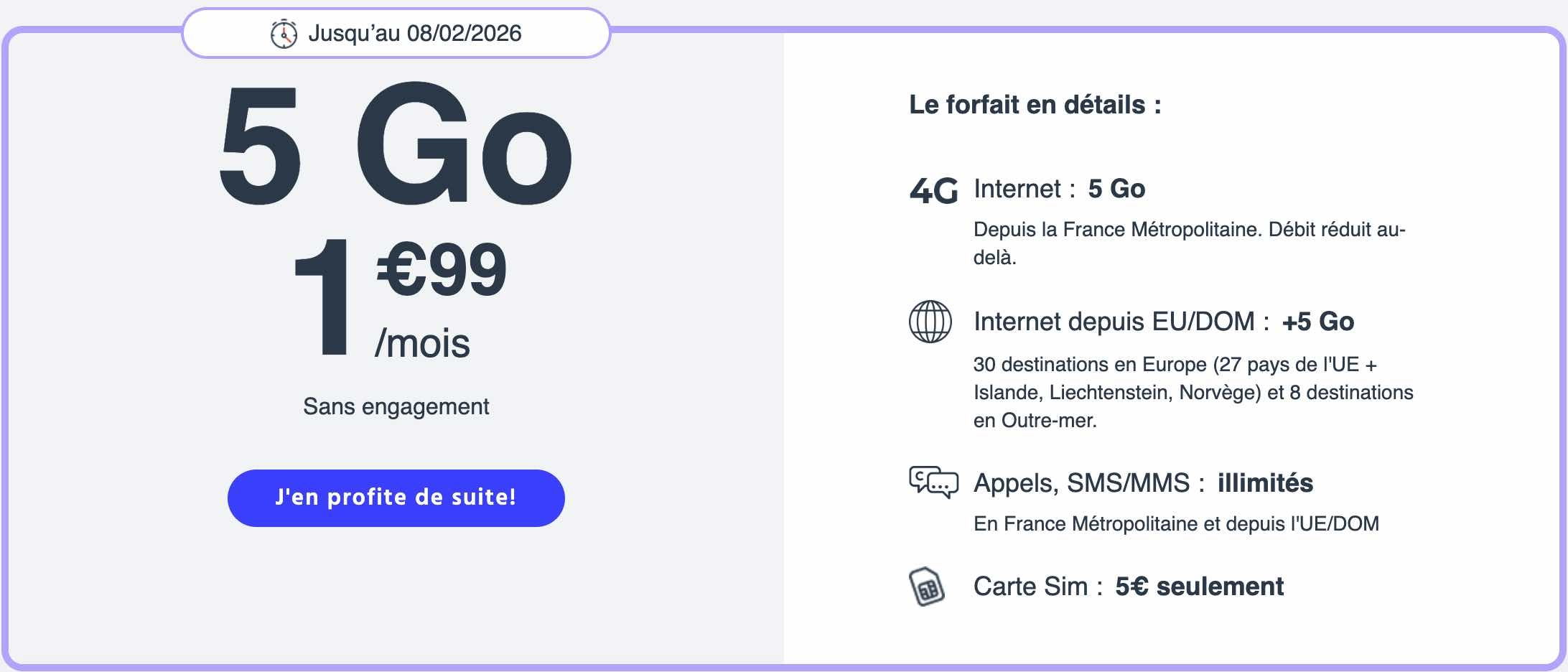Click the "€99" cents amount
The height and width of the screenshot is (672, 1568).
click(442, 269)
